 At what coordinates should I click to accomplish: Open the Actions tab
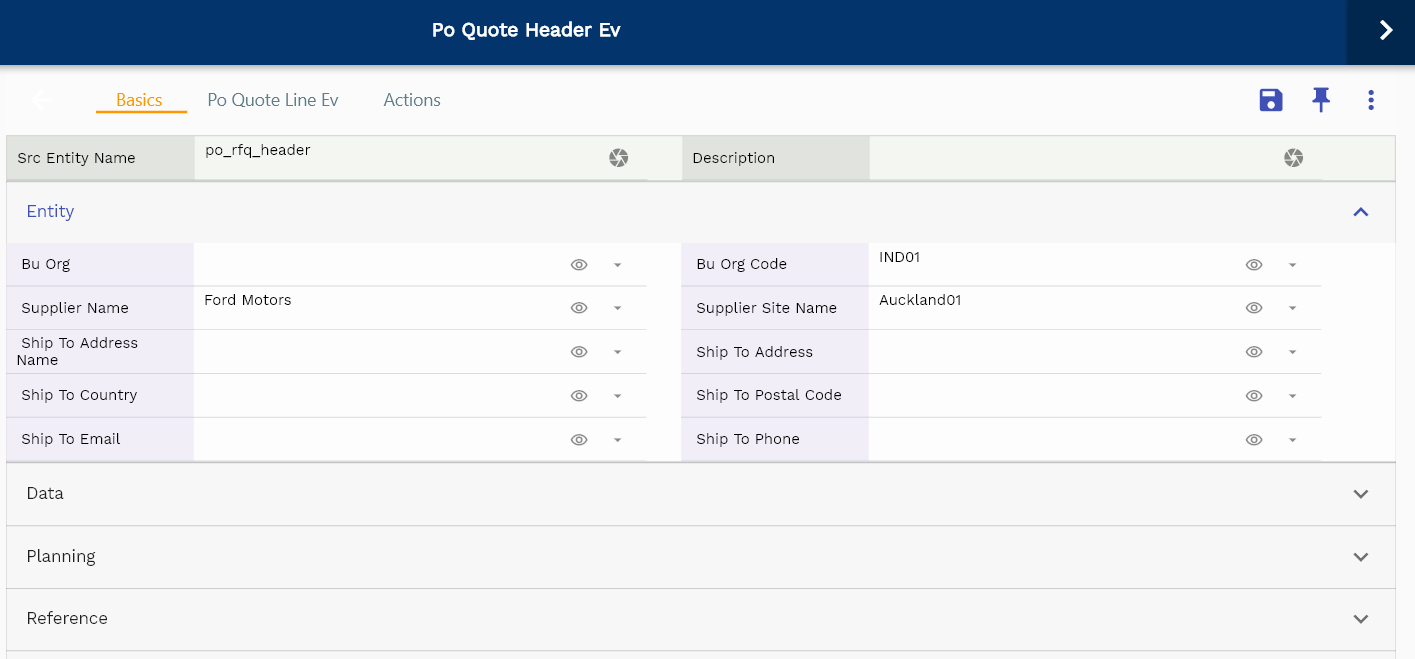point(412,100)
